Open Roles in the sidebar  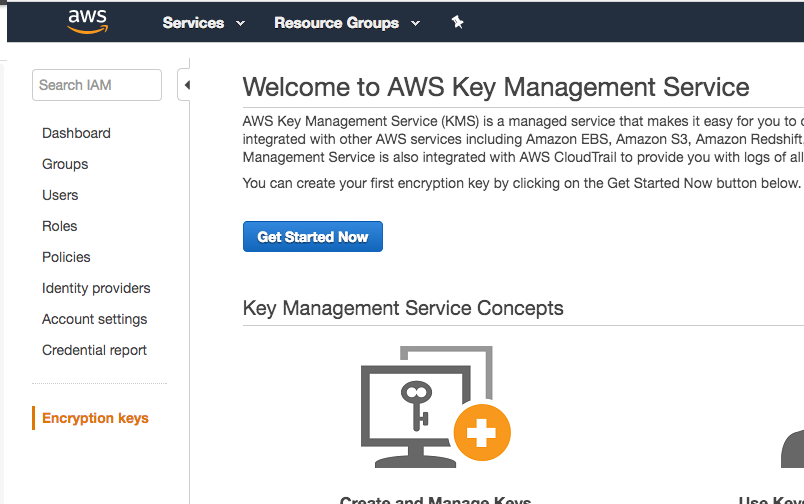pyautogui.click(x=59, y=226)
